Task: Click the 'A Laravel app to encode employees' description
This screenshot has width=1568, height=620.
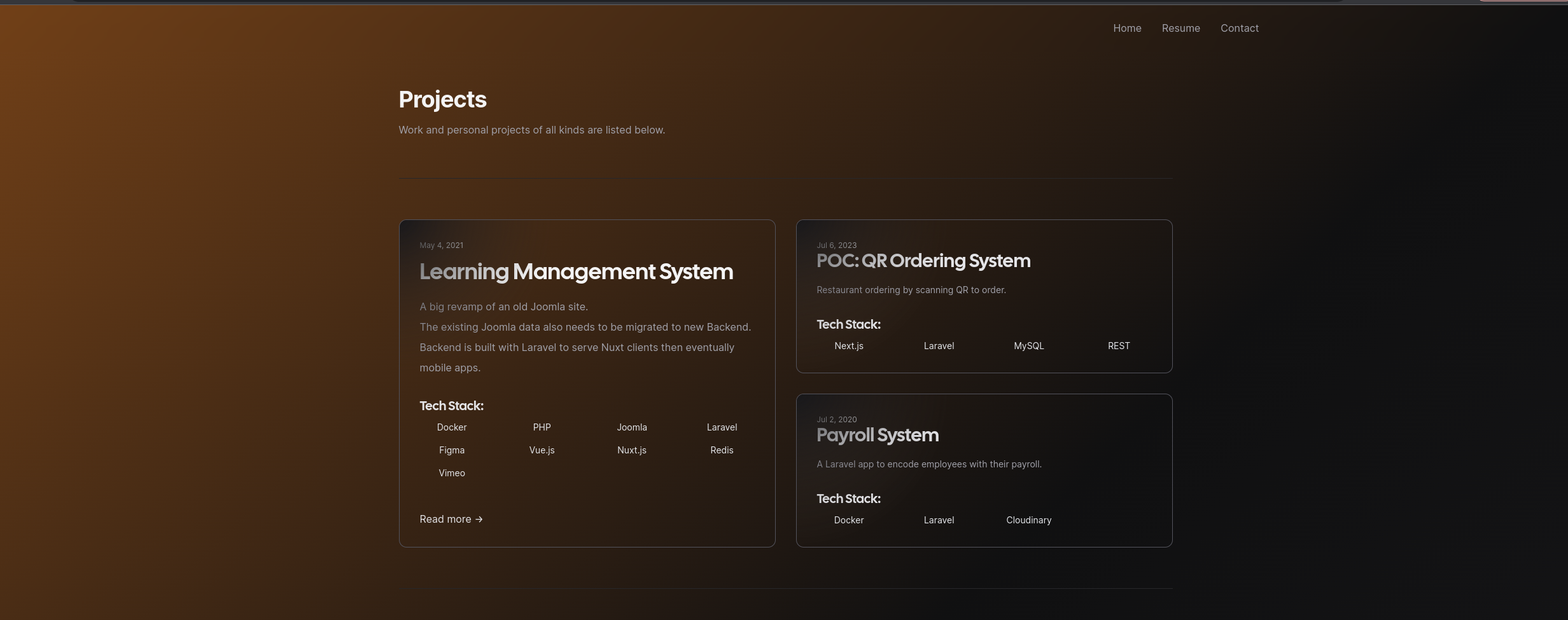Action: click(x=929, y=464)
